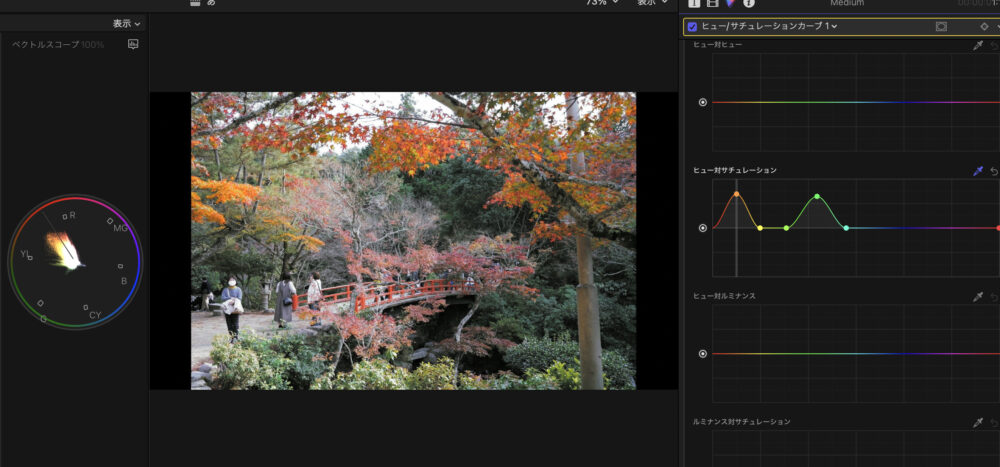
Task: Select the green peak curve point
Action: [x=817, y=197]
